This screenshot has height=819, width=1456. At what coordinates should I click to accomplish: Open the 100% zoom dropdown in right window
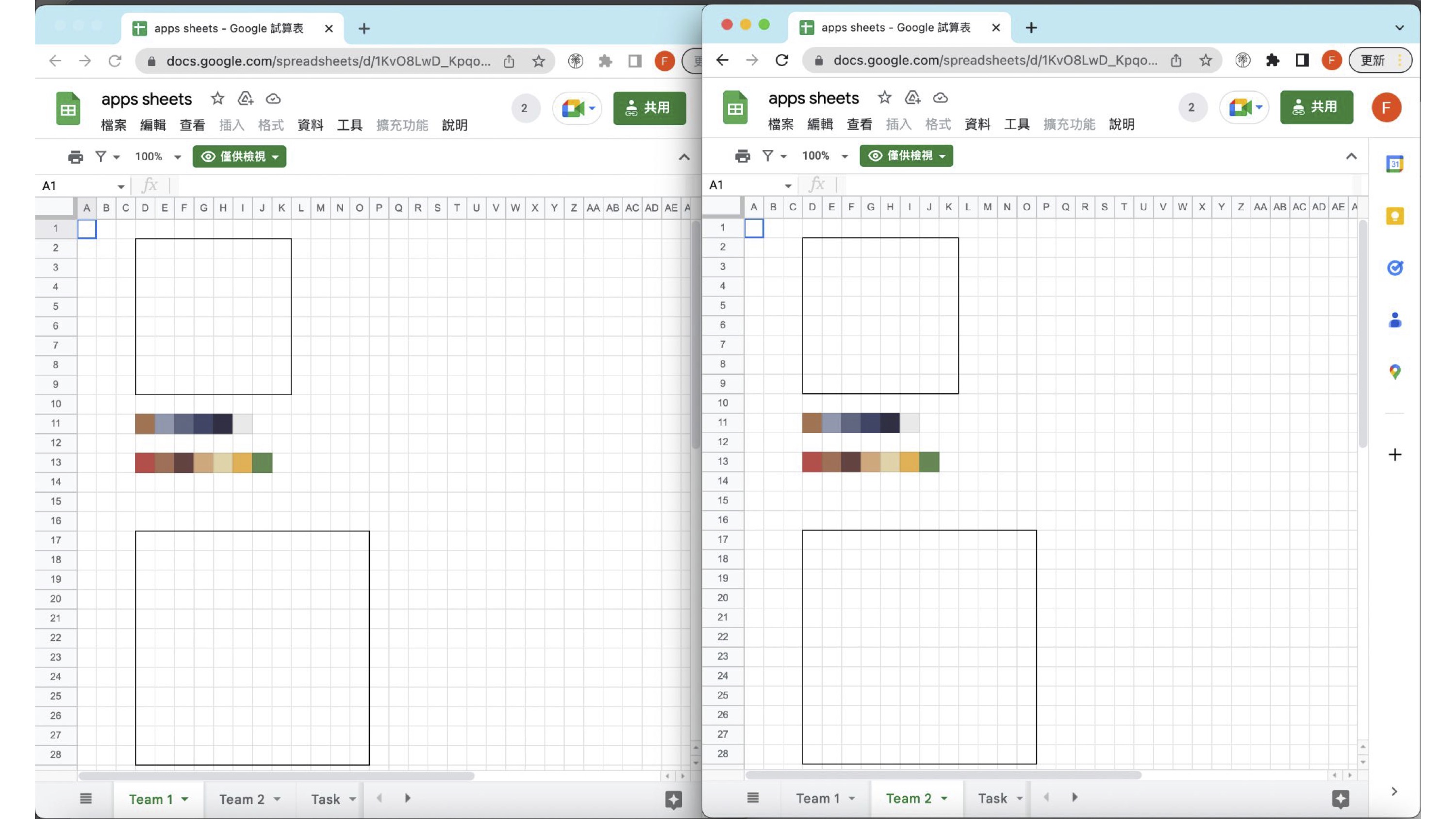click(x=825, y=156)
